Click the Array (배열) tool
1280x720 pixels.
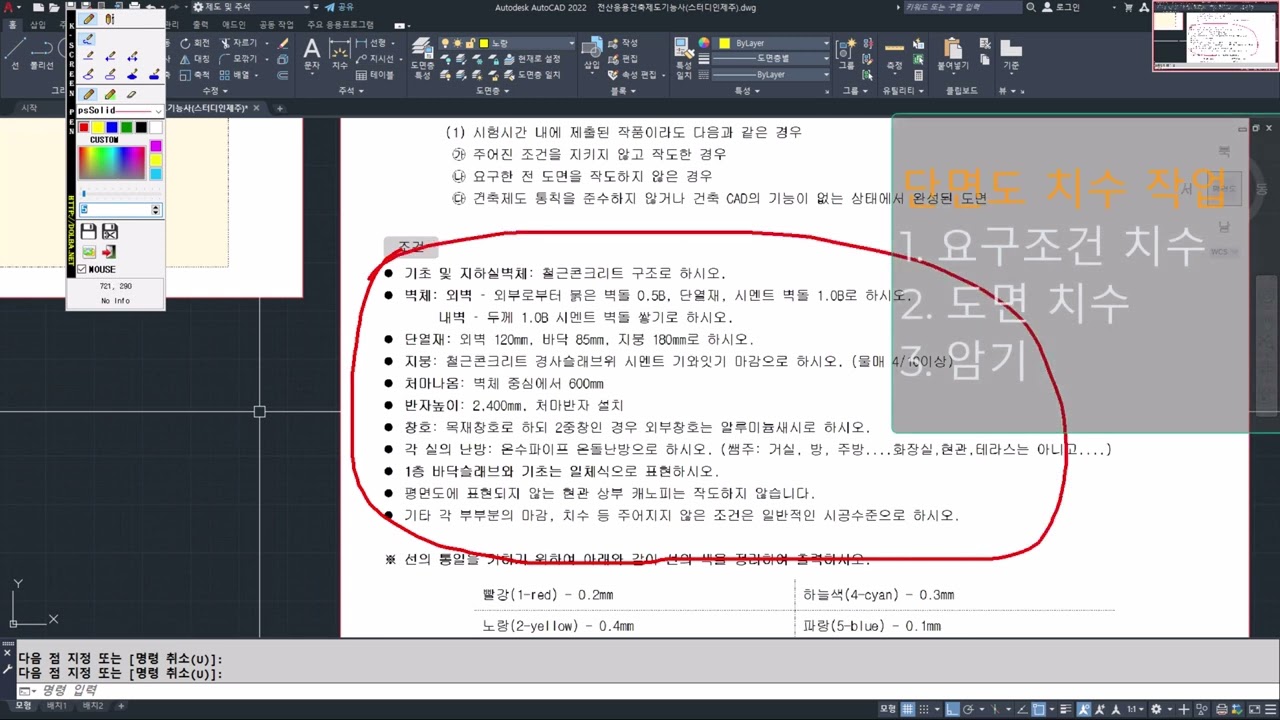236,75
